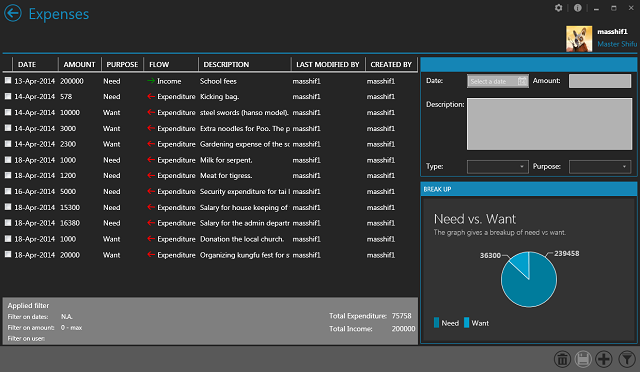
Task: Click the trash delete icon
Action: click(562, 359)
